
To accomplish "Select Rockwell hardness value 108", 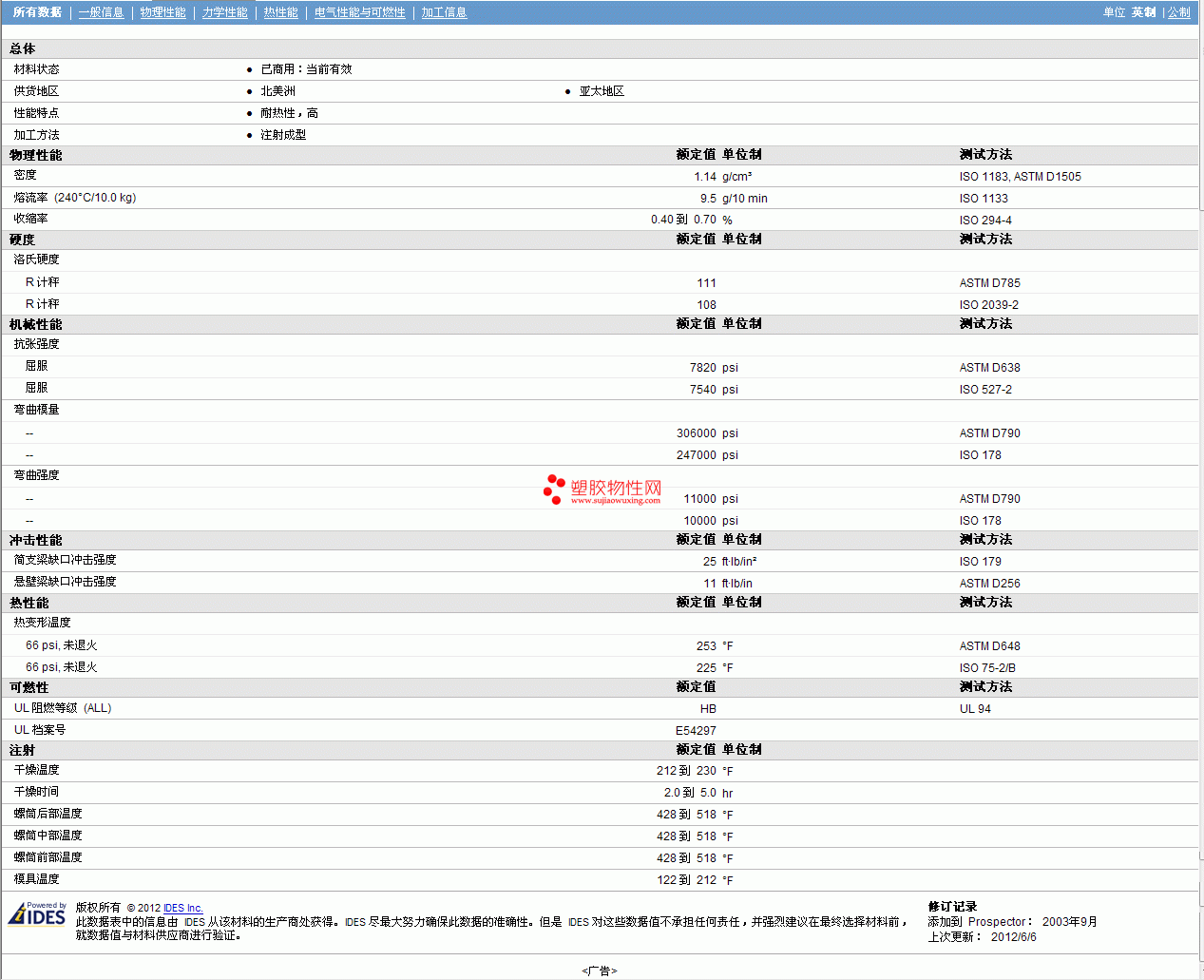I will 706,305.
